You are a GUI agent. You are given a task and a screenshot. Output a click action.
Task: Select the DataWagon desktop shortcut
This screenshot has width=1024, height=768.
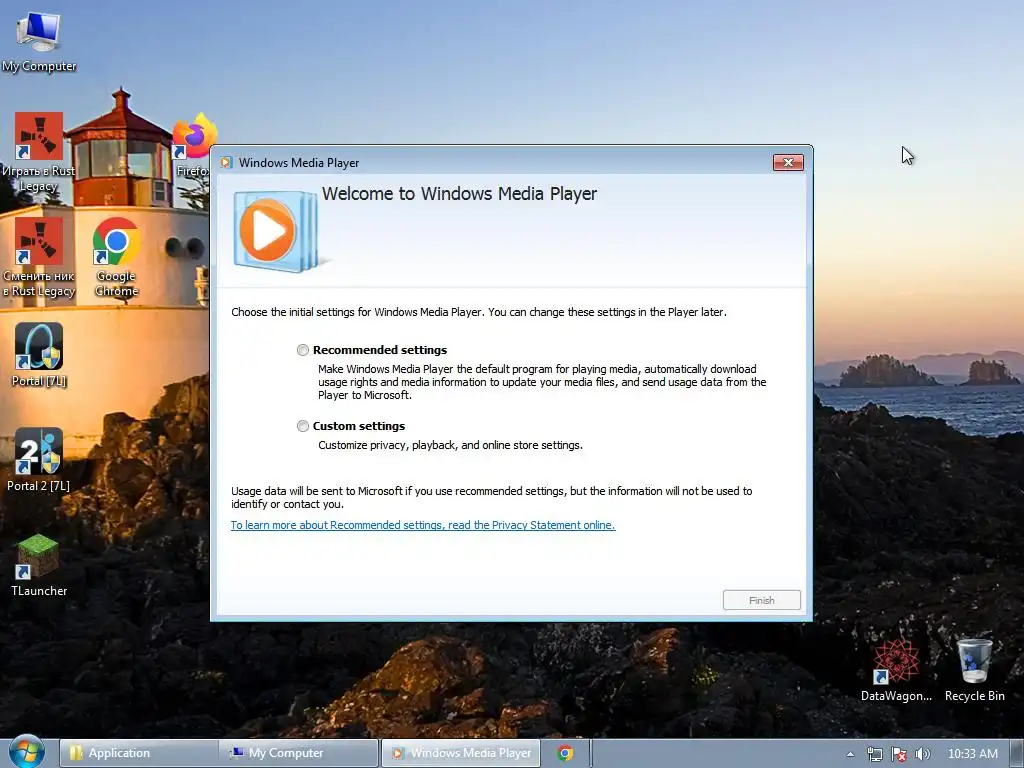(x=896, y=670)
